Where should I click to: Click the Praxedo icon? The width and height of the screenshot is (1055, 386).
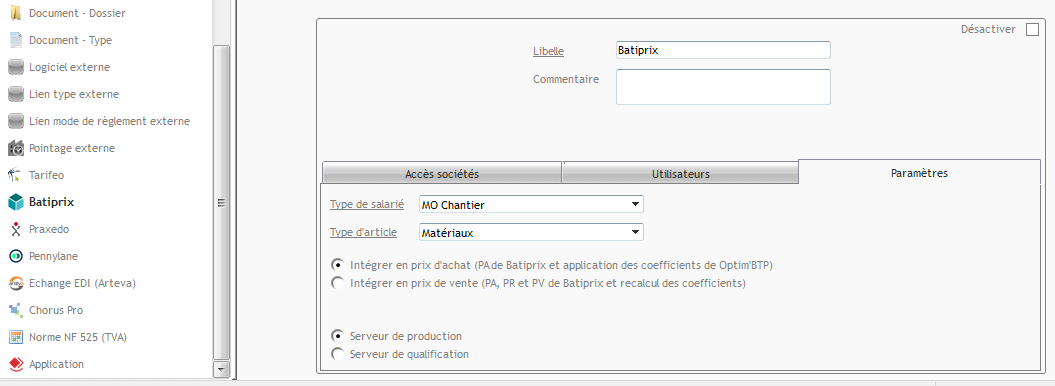(x=16, y=229)
